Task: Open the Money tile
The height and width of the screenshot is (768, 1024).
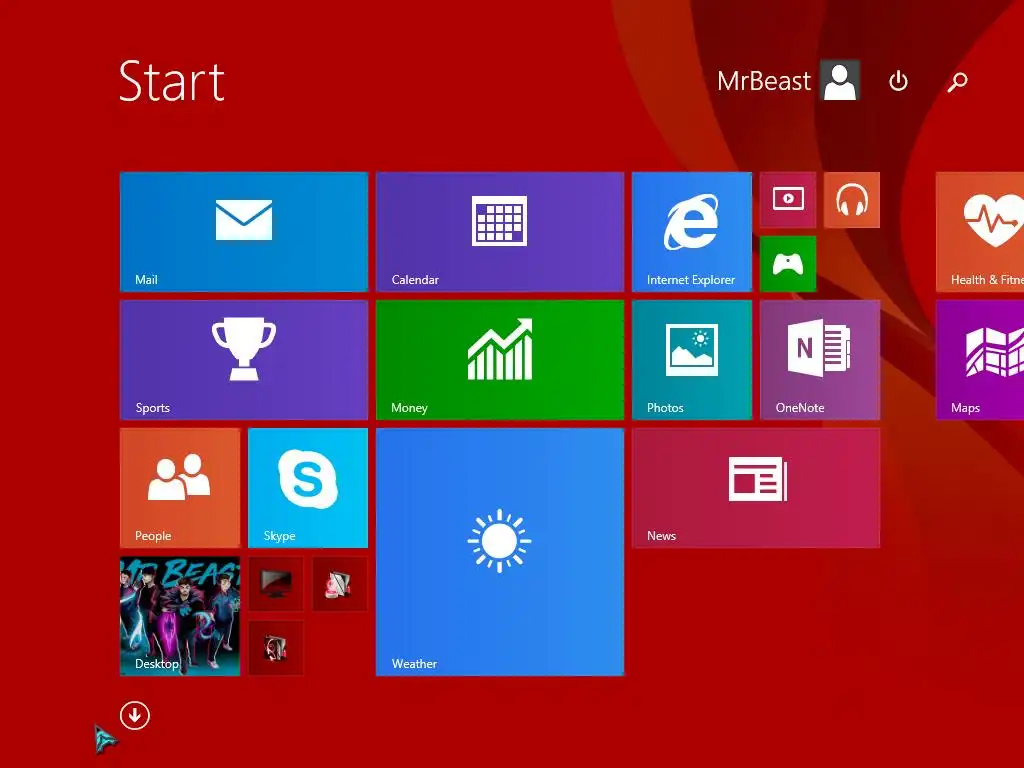Action: coord(500,360)
